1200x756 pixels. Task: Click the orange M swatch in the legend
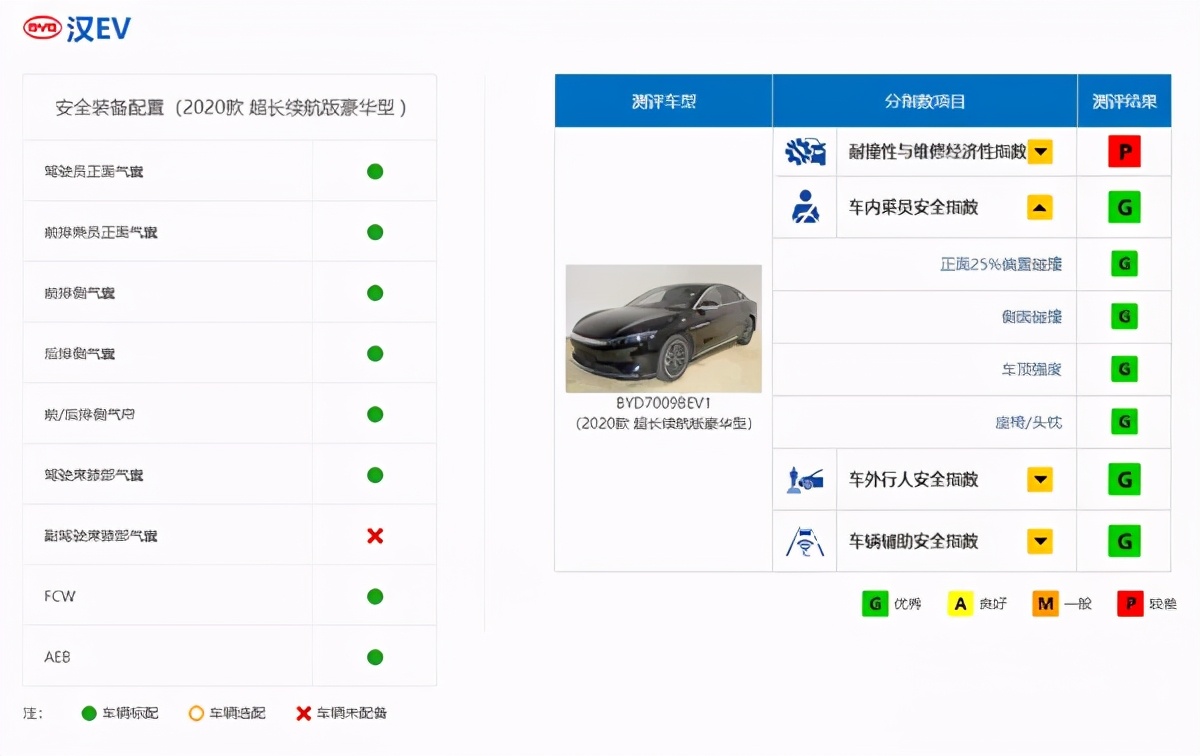[x=1046, y=603]
